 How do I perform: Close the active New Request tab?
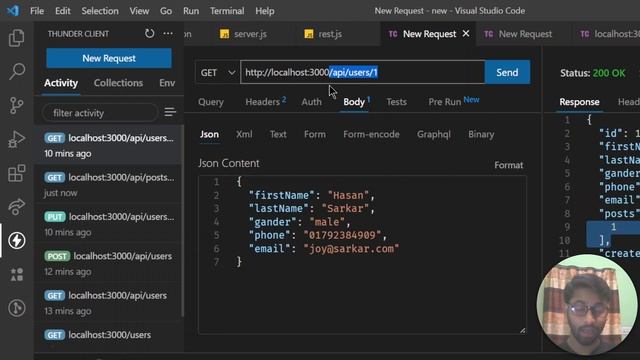coord(466,34)
